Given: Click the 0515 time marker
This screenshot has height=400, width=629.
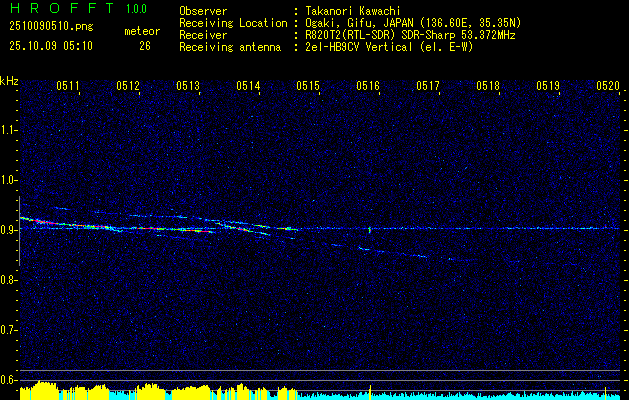Looking at the screenshot, I should click(308, 85).
